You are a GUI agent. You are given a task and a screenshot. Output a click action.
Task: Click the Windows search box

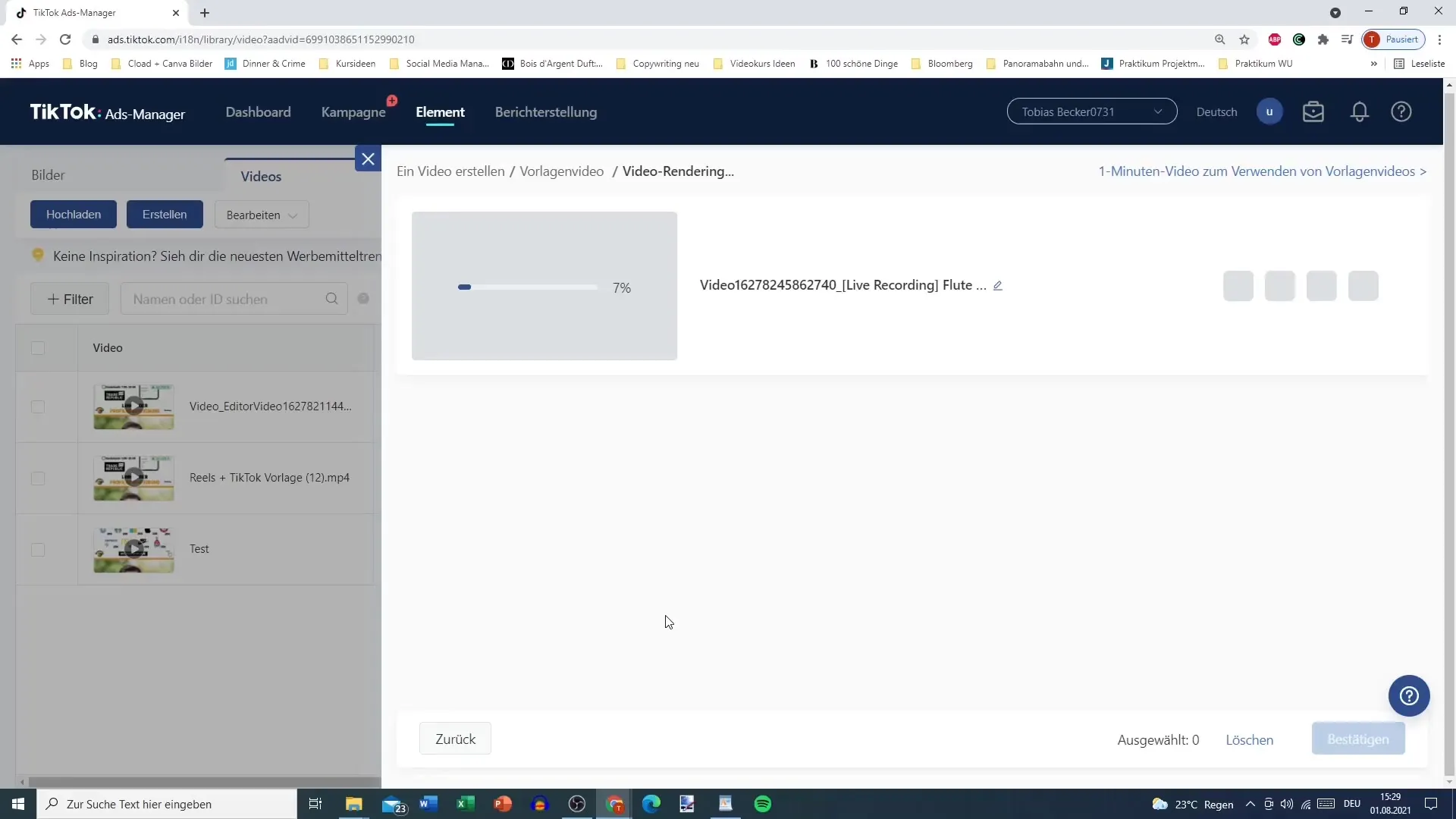(167, 804)
